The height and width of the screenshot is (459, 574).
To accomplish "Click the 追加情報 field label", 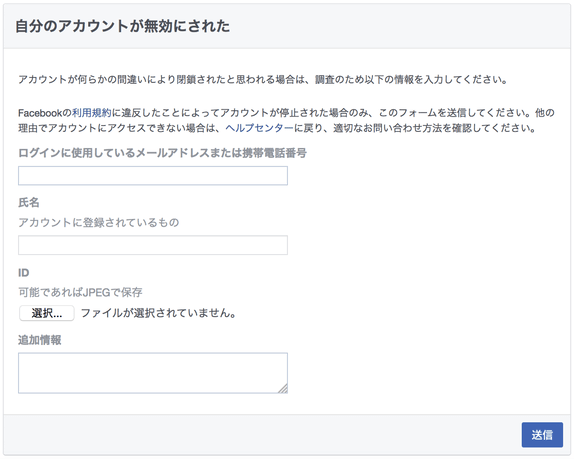I will pyautogui.click(x=40, y=340).
